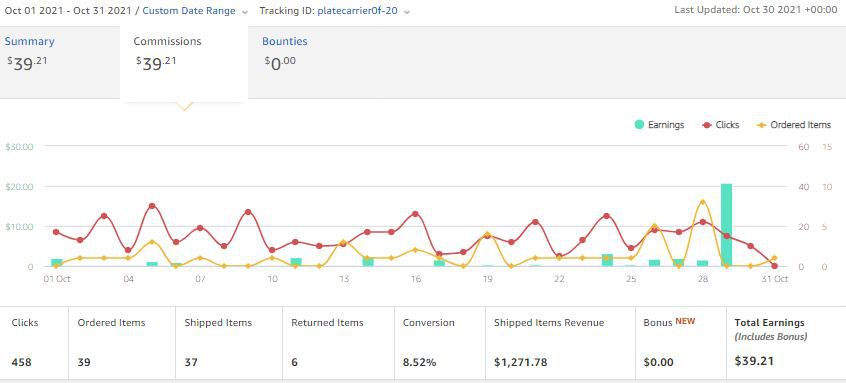Select the Clicks 458 summary cell
846x383 pixels.
coord(34,343)
